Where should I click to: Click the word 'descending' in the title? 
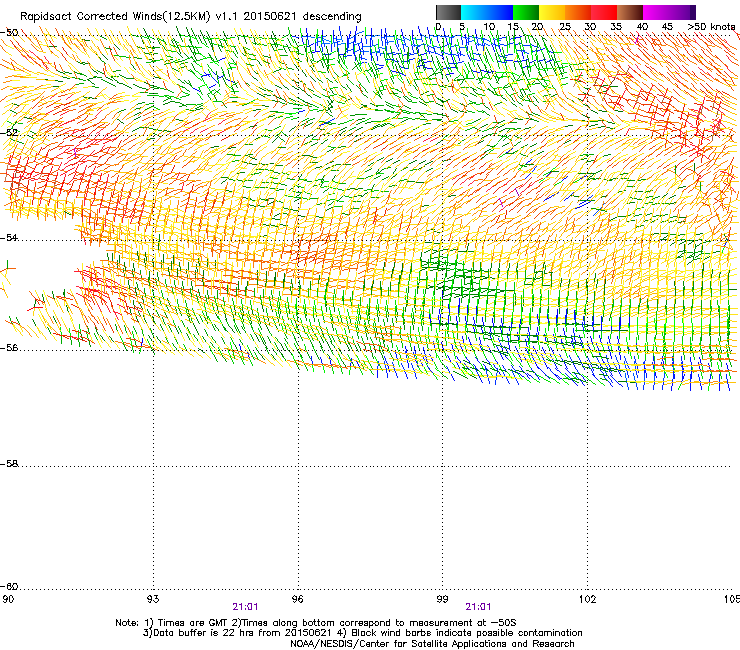click(x=332, y=17)
